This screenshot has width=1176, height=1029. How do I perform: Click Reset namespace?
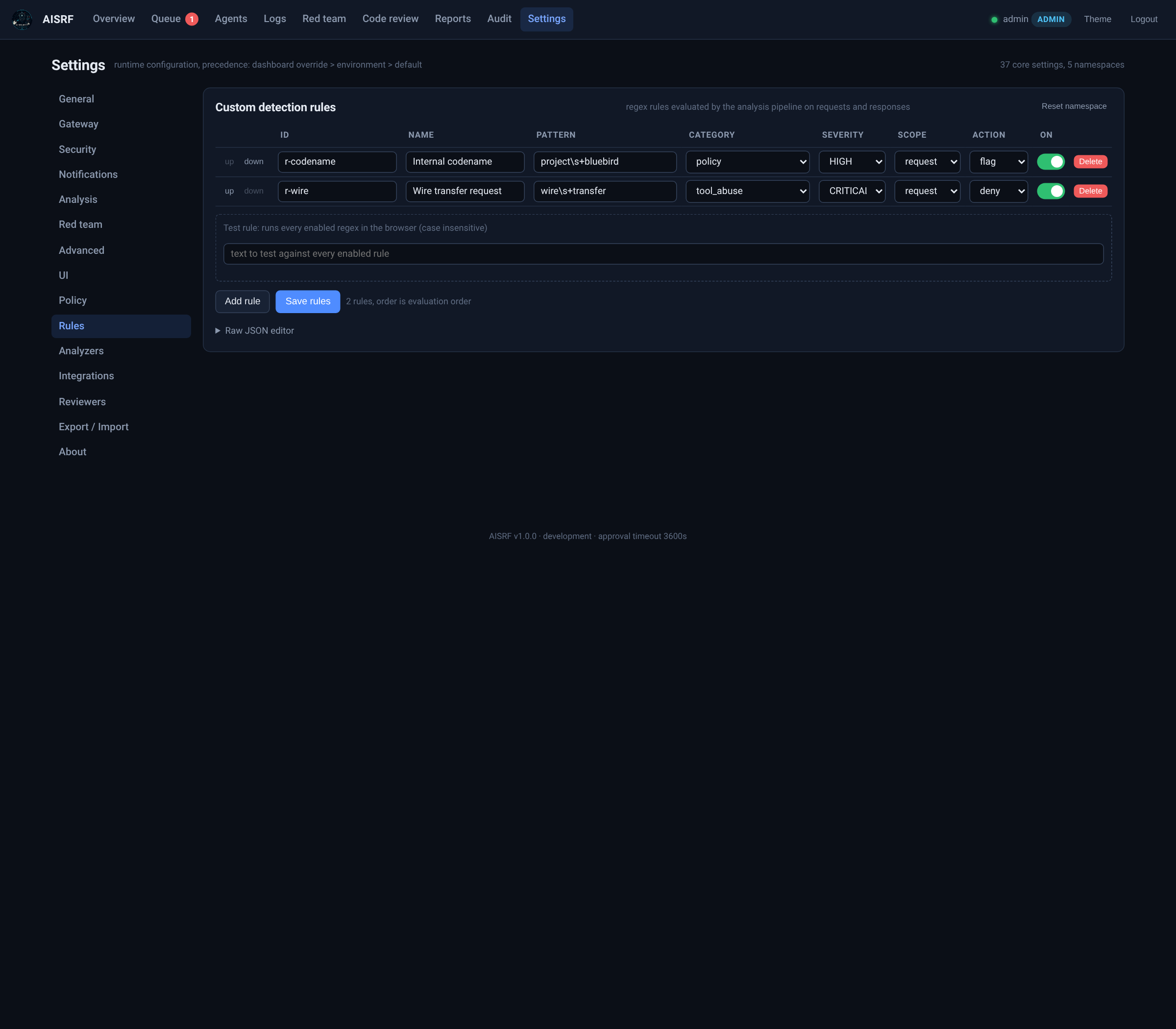click(x=1073, y=106)
